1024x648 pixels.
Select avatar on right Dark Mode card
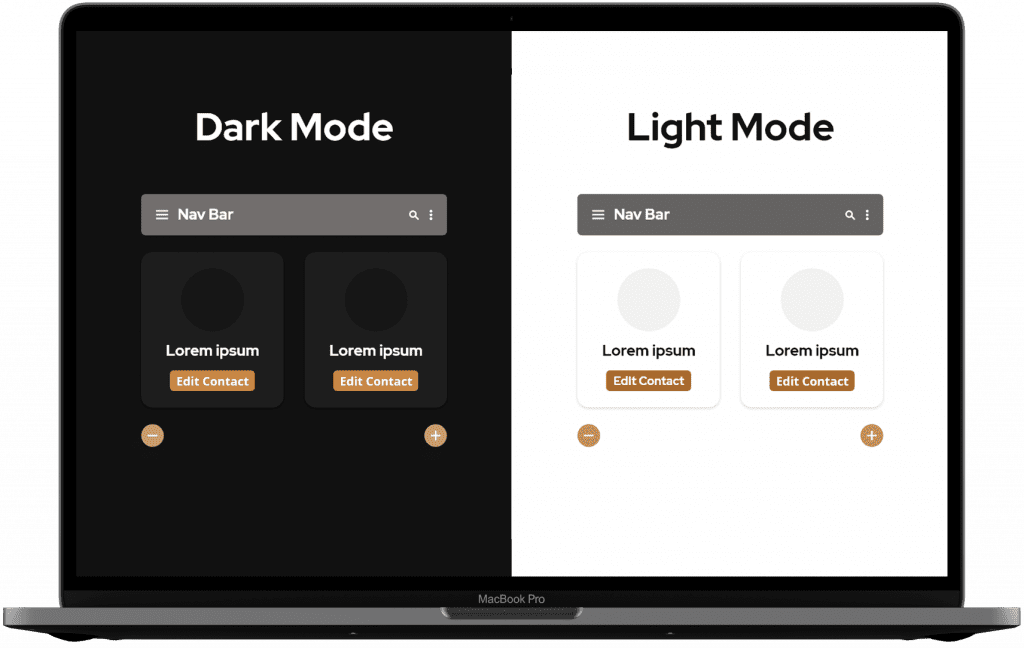pos(376,300)
